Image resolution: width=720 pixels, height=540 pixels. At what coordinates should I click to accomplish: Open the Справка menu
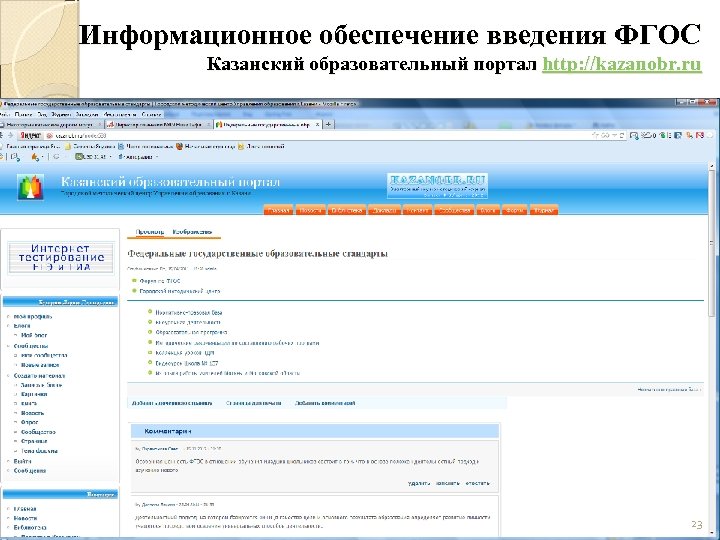[151, 114]
